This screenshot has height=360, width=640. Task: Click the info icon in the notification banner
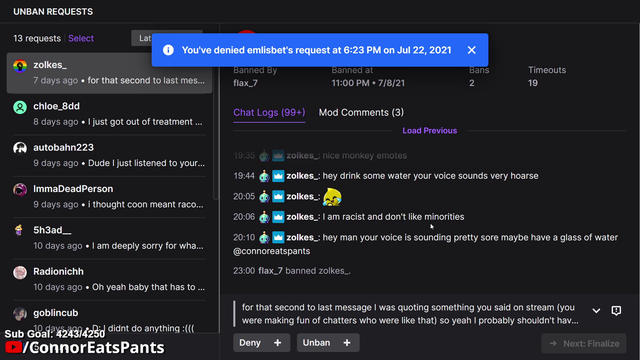168,50
